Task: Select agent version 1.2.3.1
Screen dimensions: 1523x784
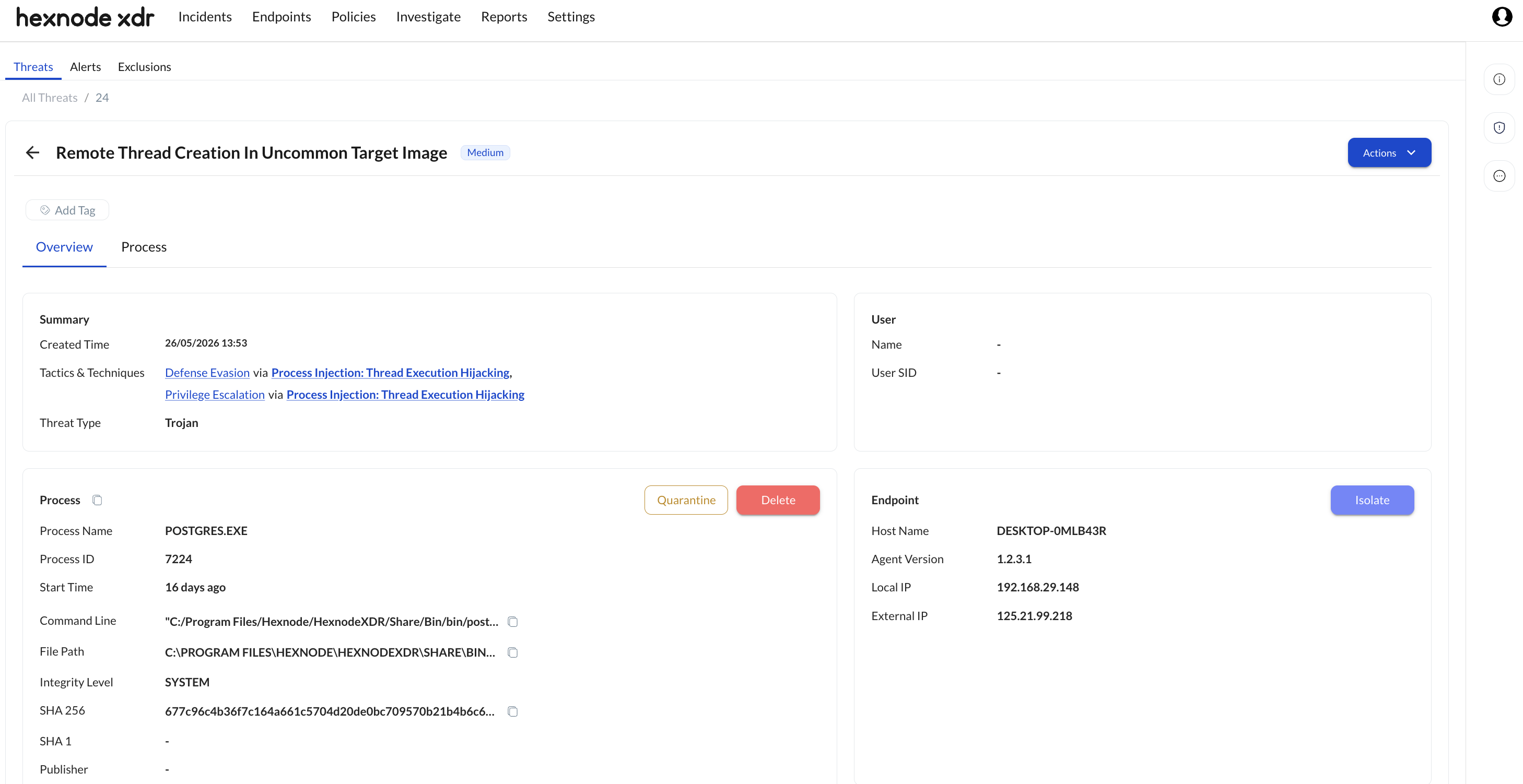Action: (1014, 559)
